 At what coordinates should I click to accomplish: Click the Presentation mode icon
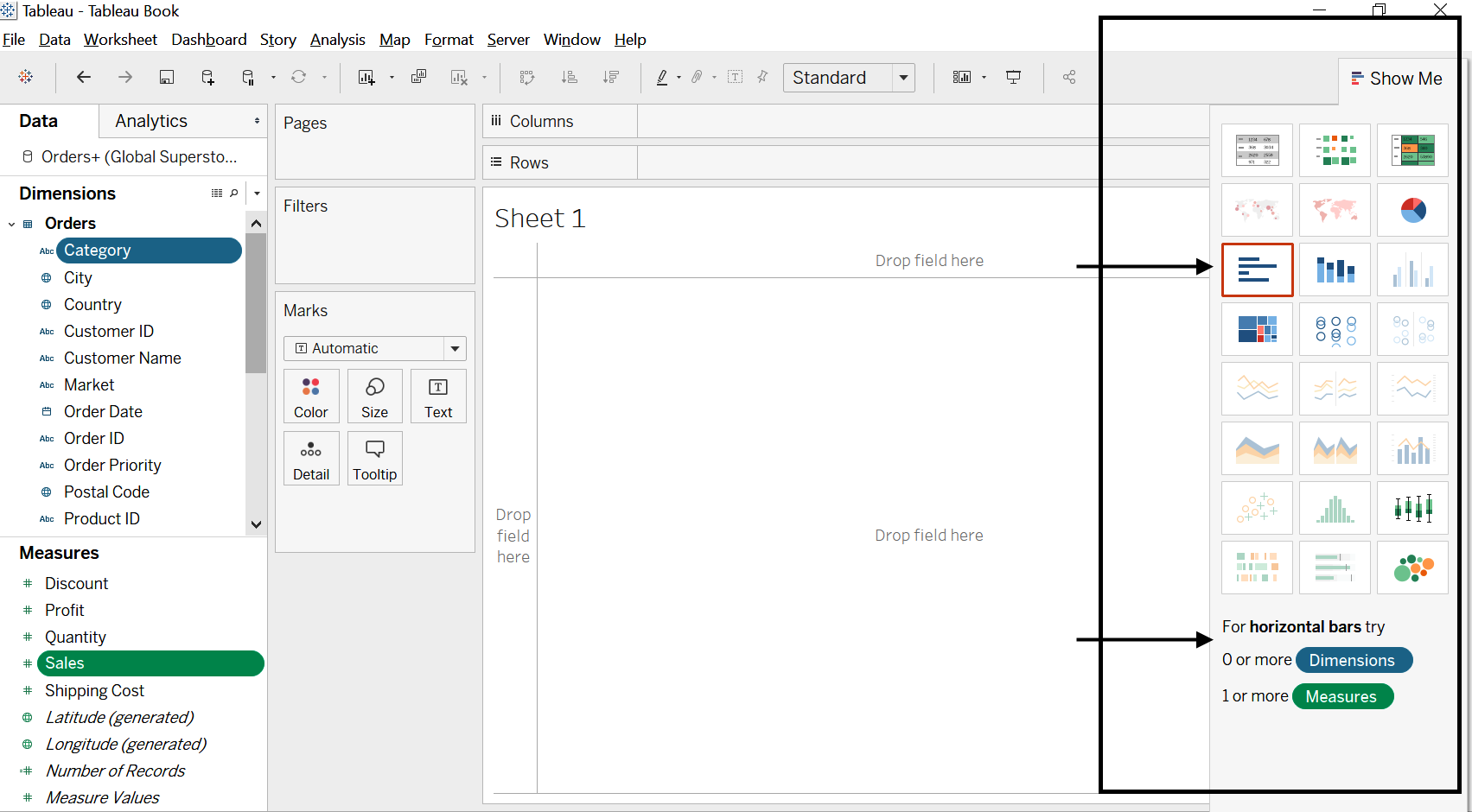1014,77
